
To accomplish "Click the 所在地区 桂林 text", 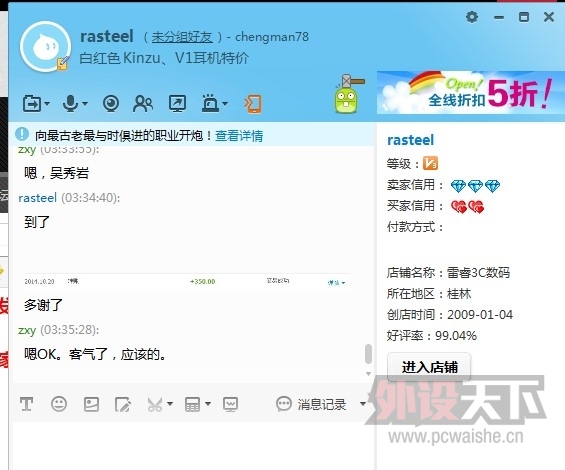I will 429,293.
